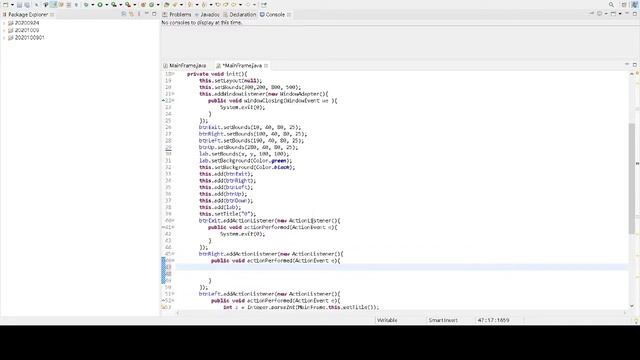Viewport: 640px width, 360px height.
Task: Collapse the btnExit listener fold at line 40
Action: coord(173,220)
